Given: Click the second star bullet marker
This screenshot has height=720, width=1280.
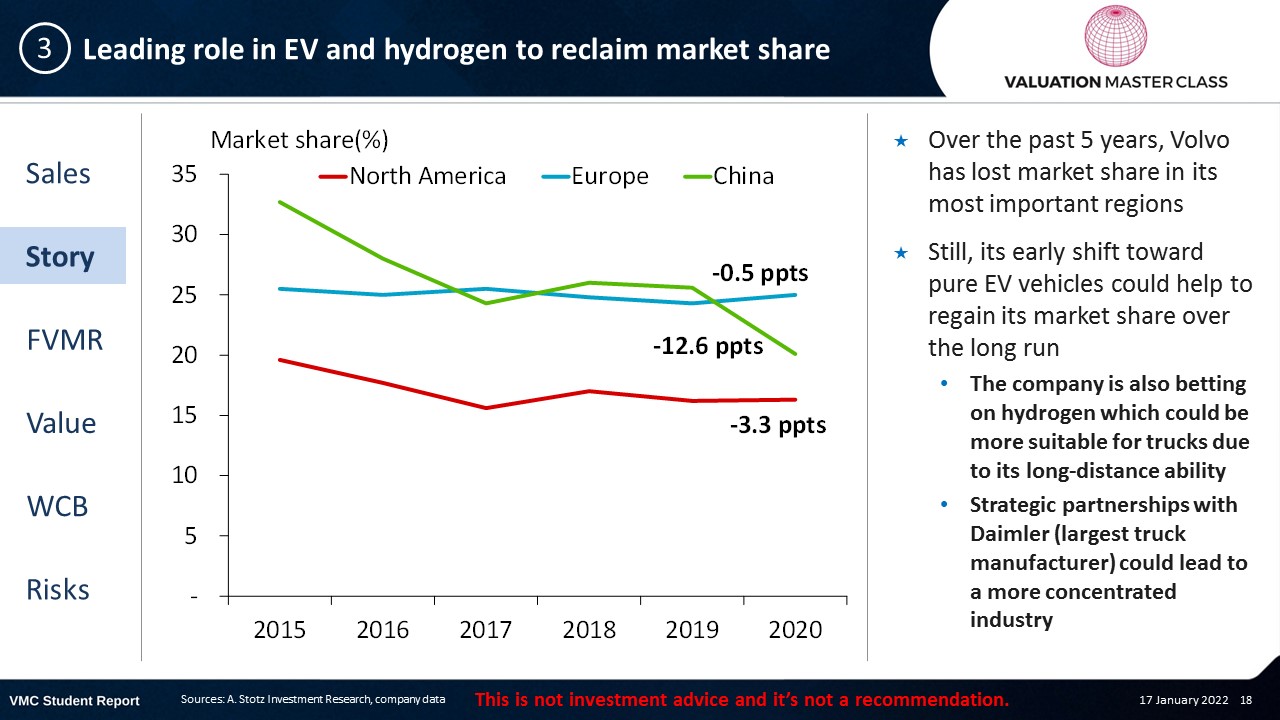Looking at the screenshot, I should coord(901,252).
